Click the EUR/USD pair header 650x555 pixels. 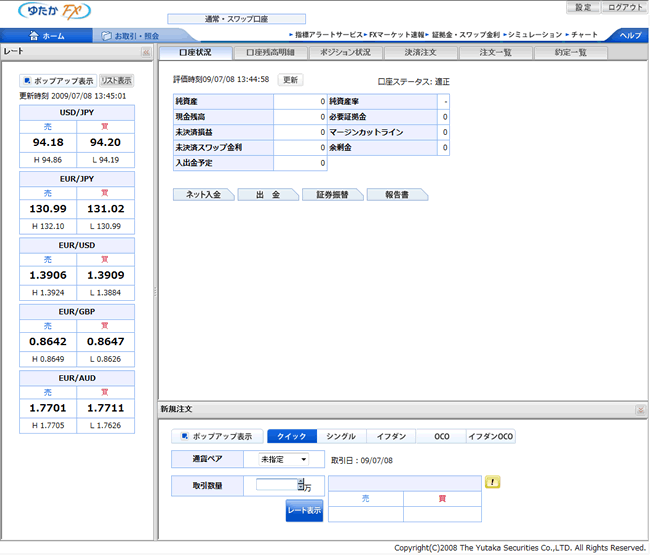[x=77, y=245]
